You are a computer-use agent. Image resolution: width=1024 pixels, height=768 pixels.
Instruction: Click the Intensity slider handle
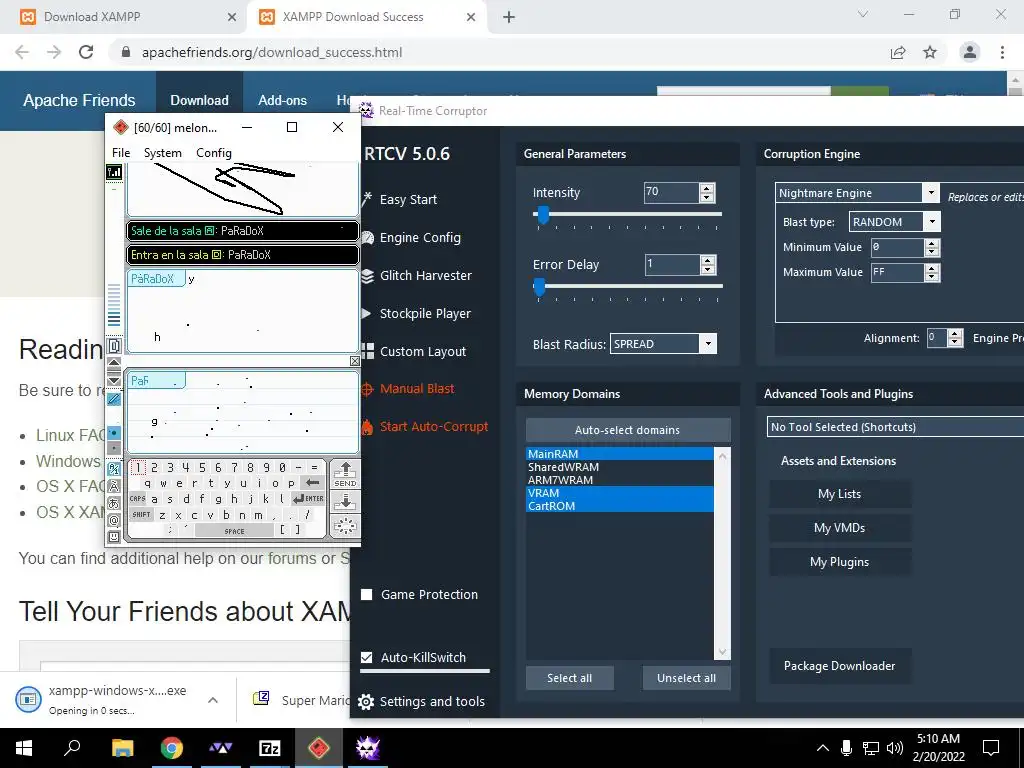point(542,214)
